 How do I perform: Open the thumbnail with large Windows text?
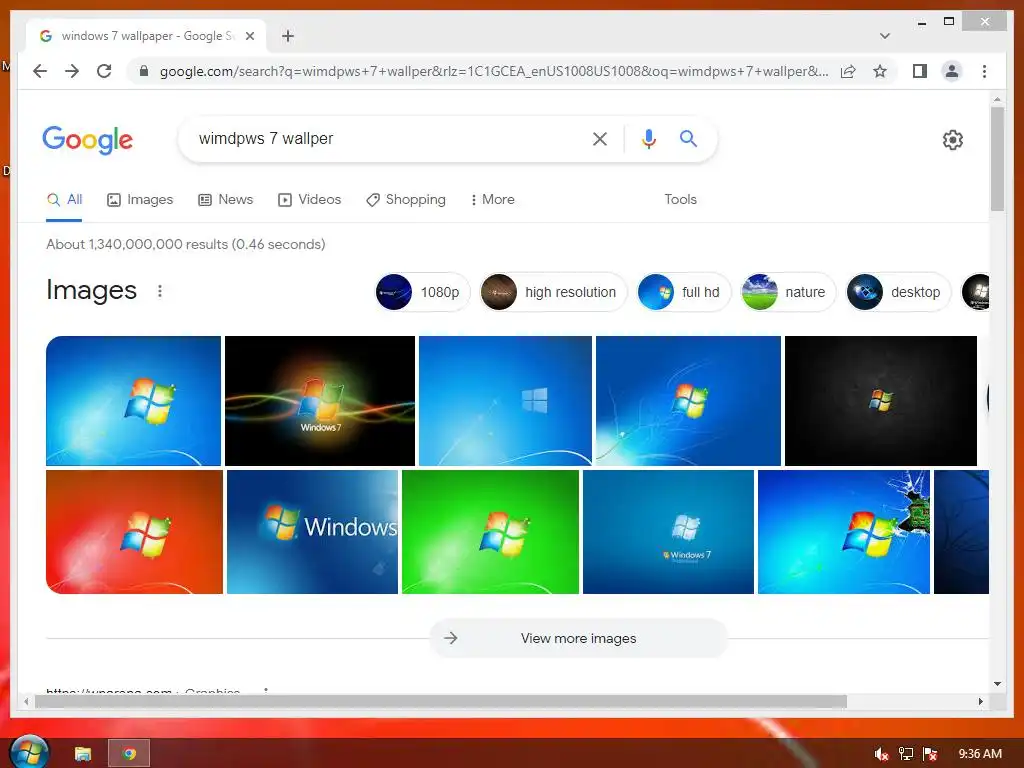[x=312, y=532]
